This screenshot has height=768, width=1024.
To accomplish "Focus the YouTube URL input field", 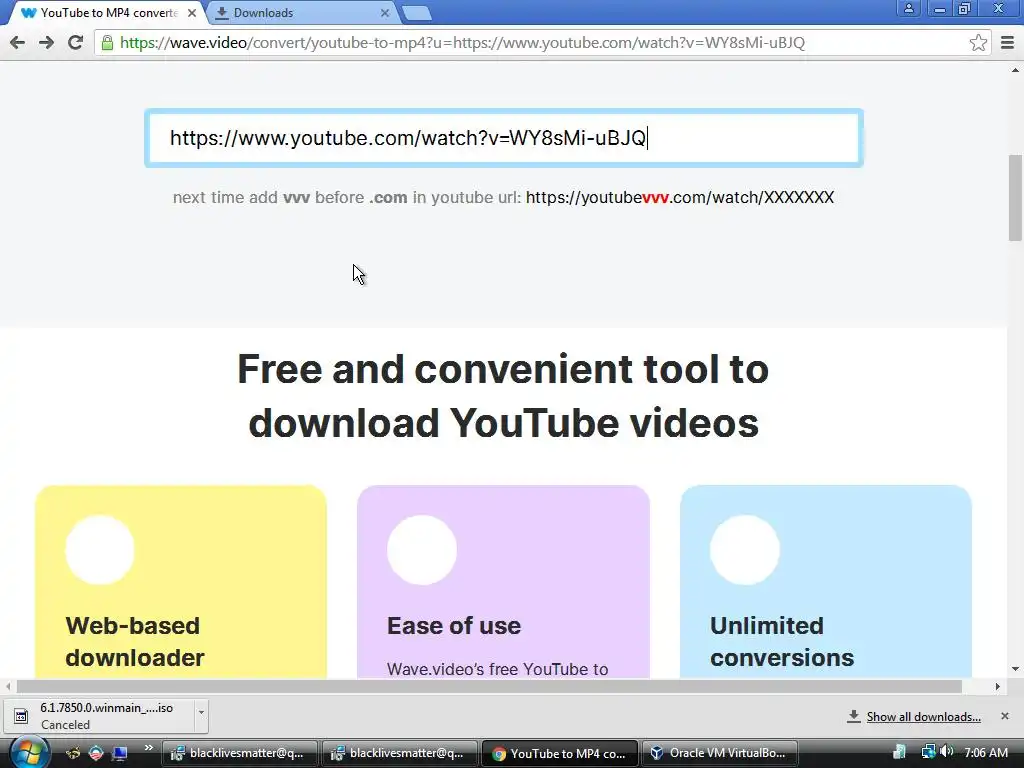I will coord(504,138).
